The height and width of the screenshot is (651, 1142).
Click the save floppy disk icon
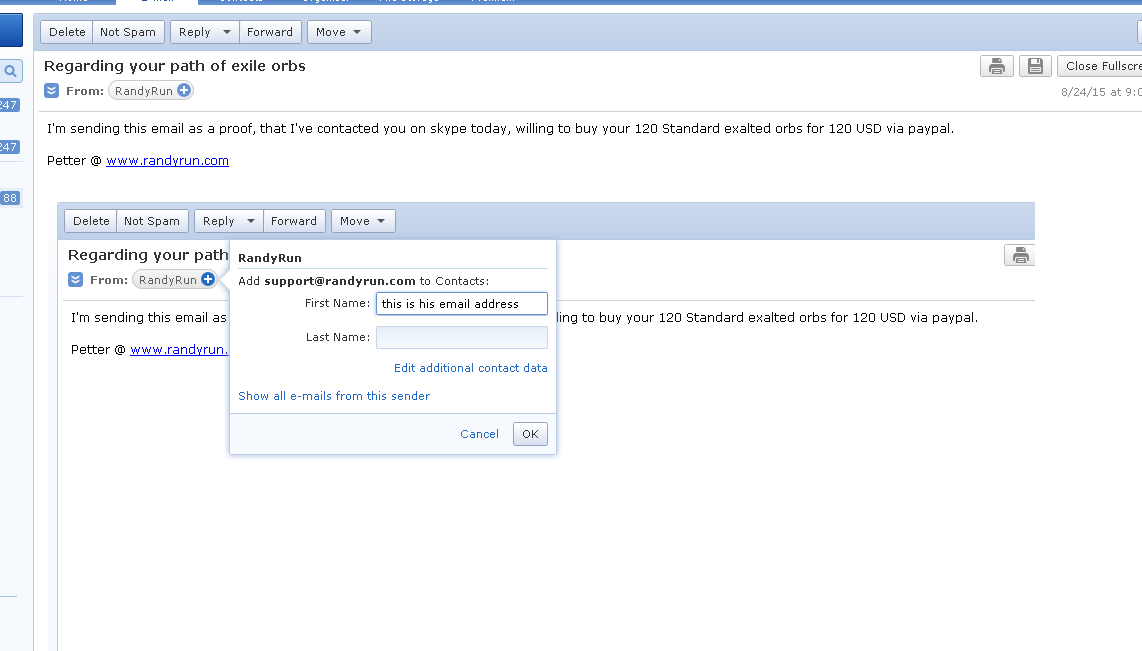point(1035,66)
